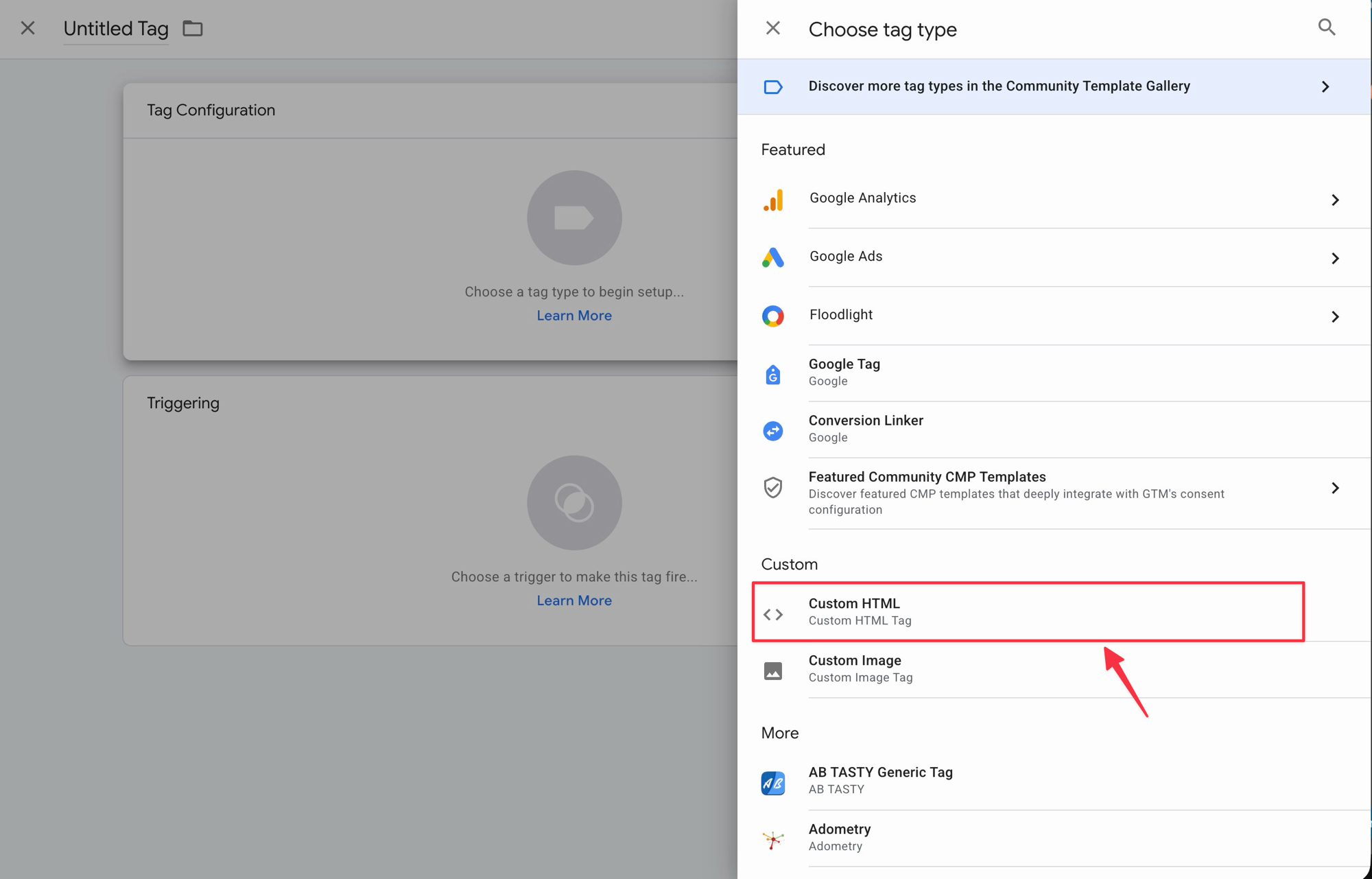The height and width of the screenshot is (879, 1372).
Task: Close the Untitled Tag editor
Action: coord(28,28)
